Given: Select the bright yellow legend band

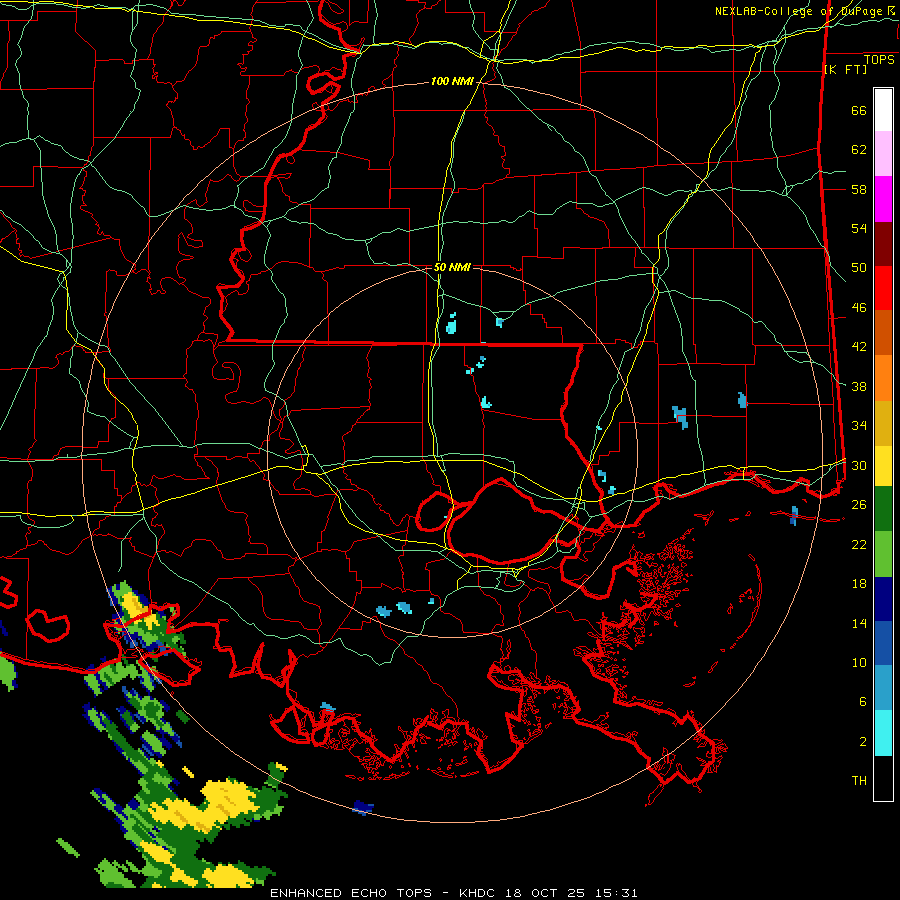Looking at the screenshot, I should pyautogui.click(x=883, y=466).
